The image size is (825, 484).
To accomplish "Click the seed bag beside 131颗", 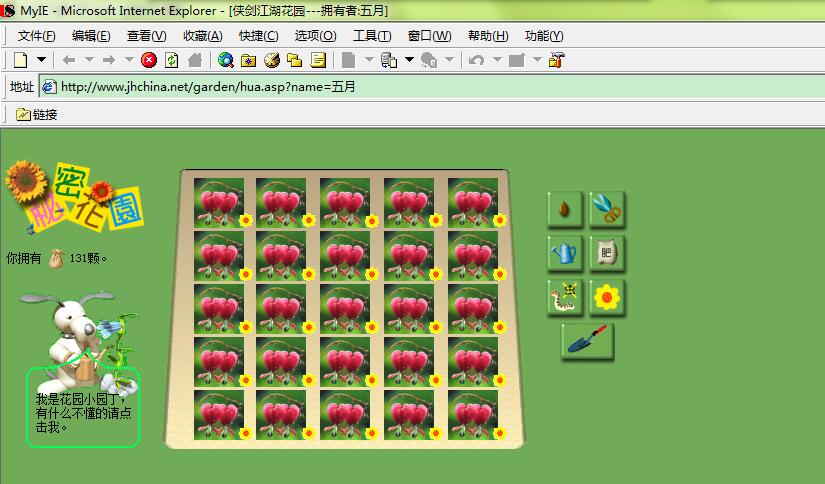I will (56, 258).
